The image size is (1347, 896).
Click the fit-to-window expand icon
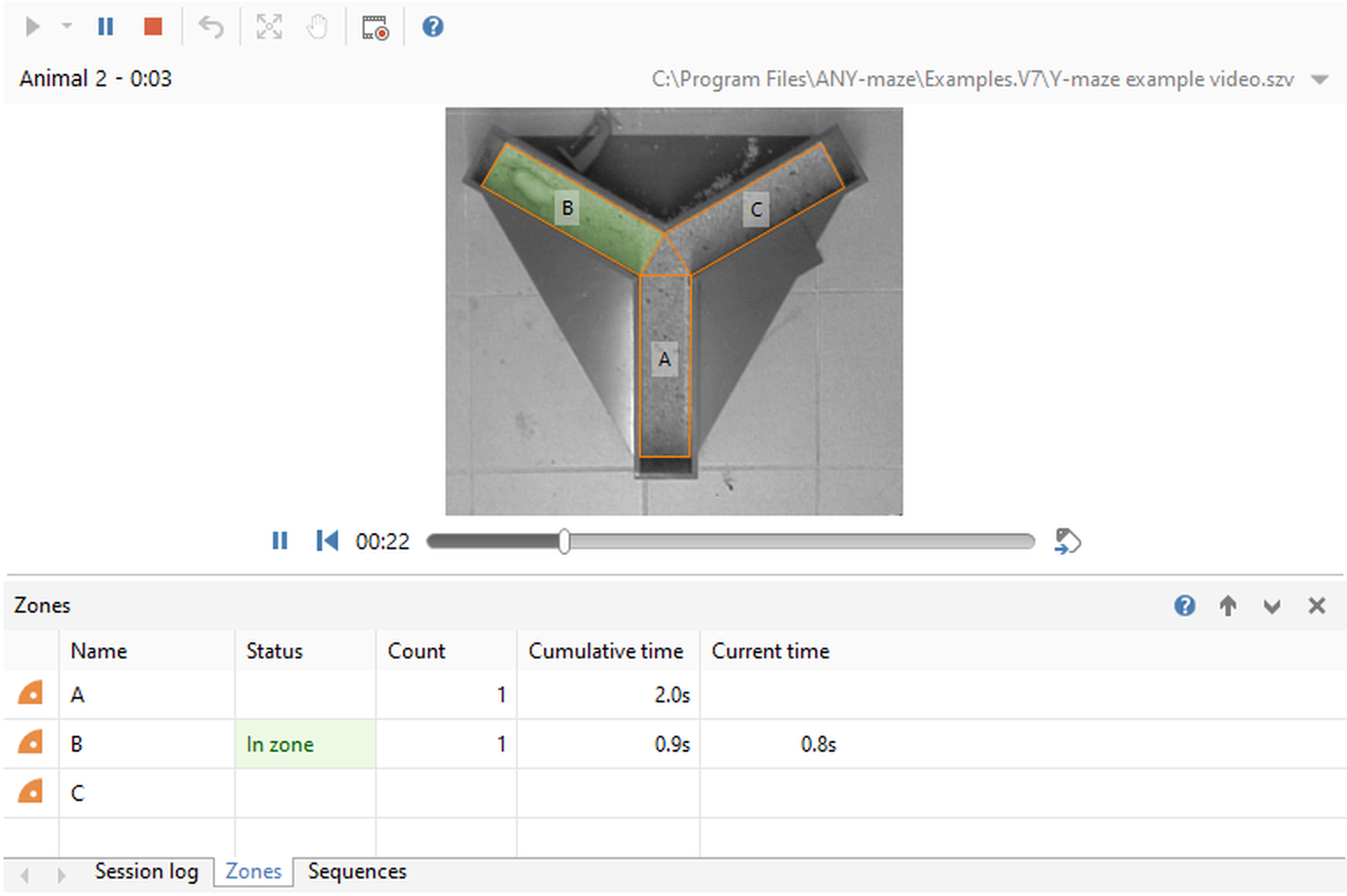pyautogui.click(x=269, y=27)
